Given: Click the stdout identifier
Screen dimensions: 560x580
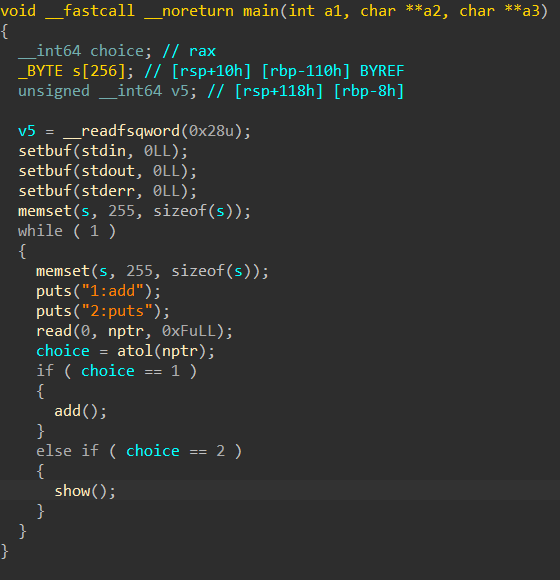Looking at the screenshot, I should (108, 171).
